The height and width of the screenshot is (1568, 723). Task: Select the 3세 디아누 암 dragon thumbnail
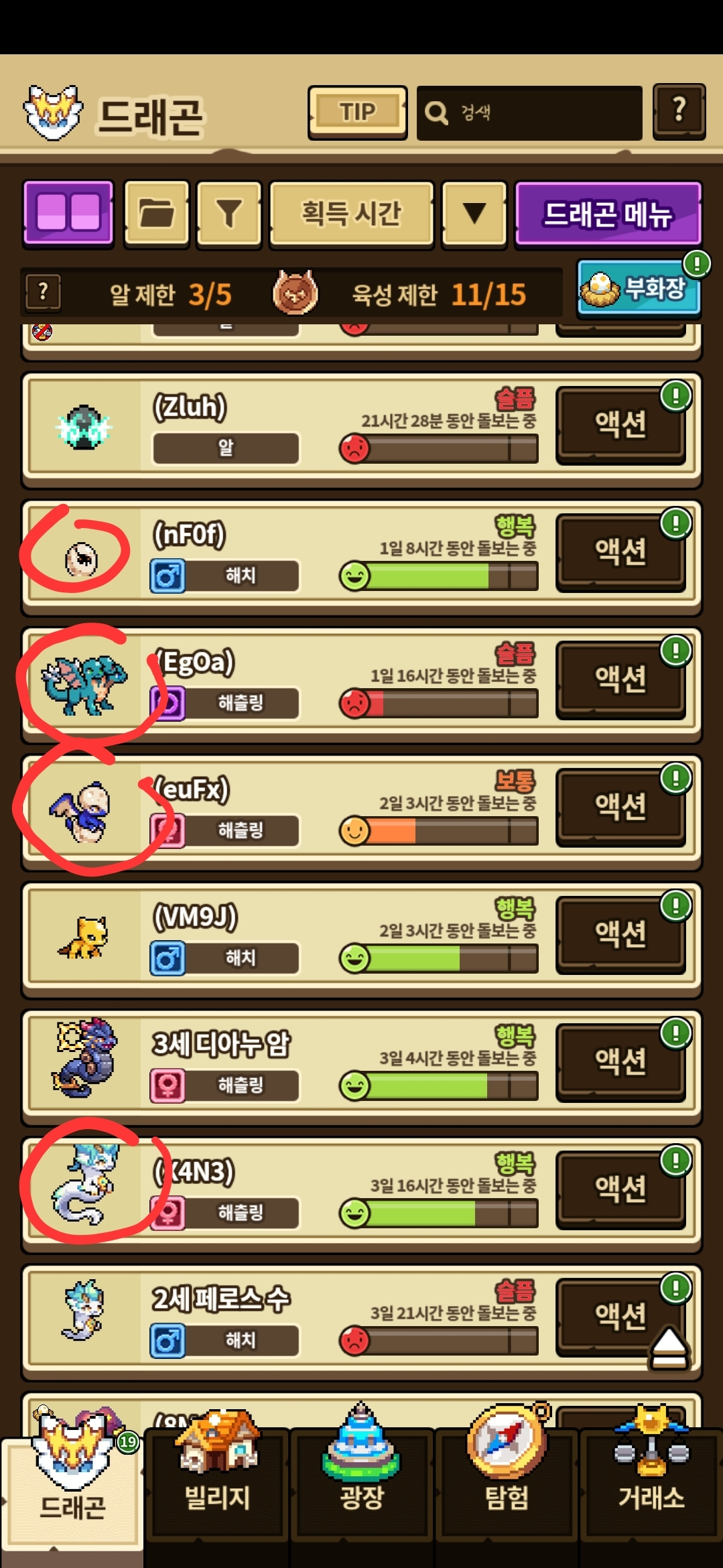pyautogui.click(x=83, y=1057)
